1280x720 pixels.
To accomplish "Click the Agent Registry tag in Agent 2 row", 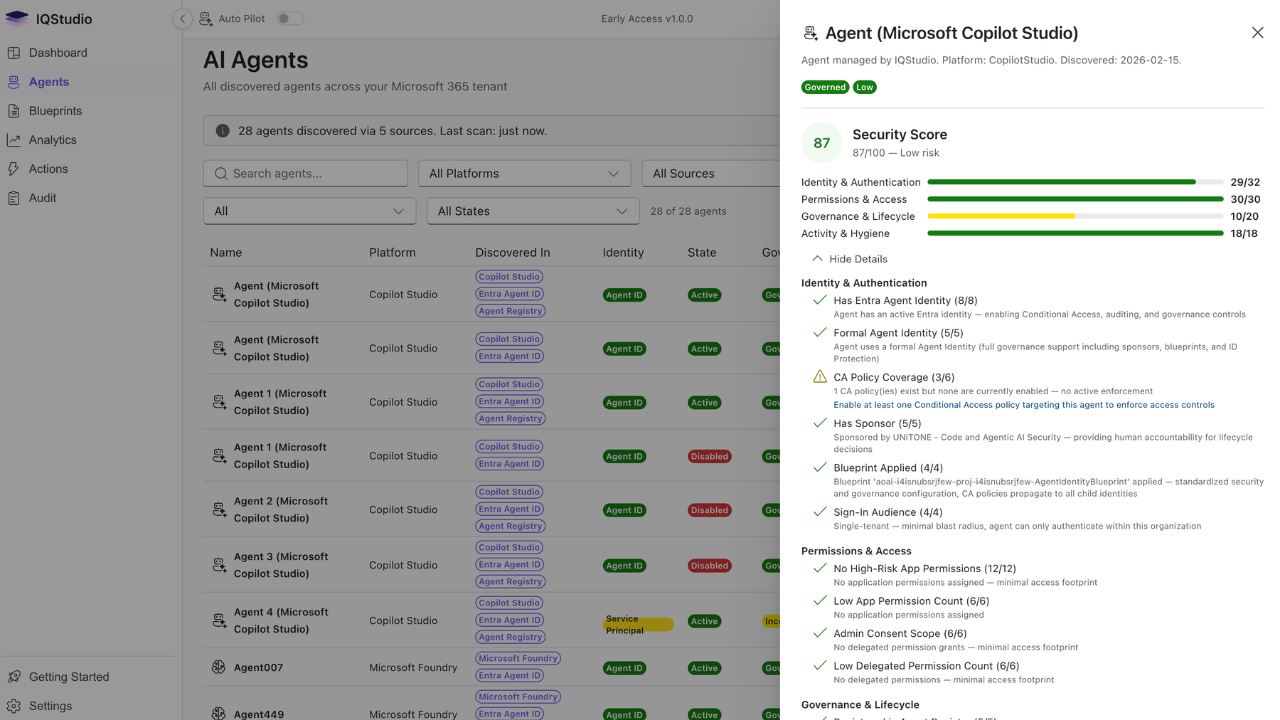I will (x=510, y=526).
